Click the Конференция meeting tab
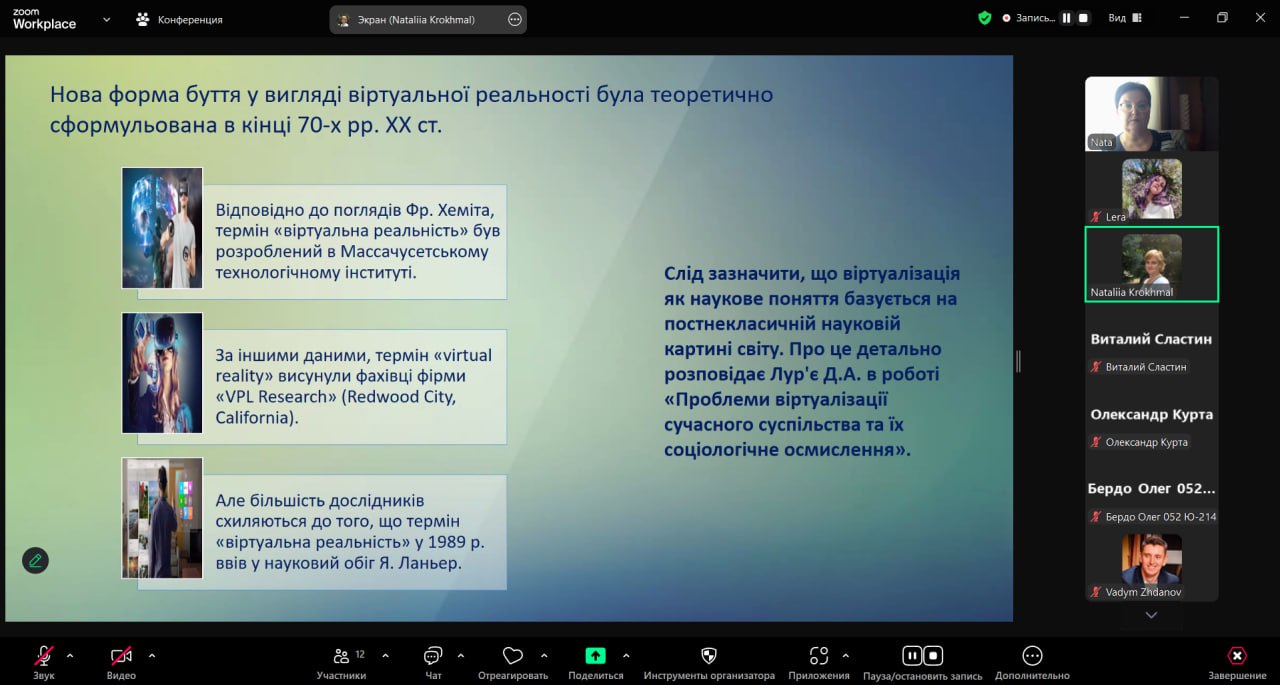Viewport: 1280px width, 685px height. click(x=180, y=19)
